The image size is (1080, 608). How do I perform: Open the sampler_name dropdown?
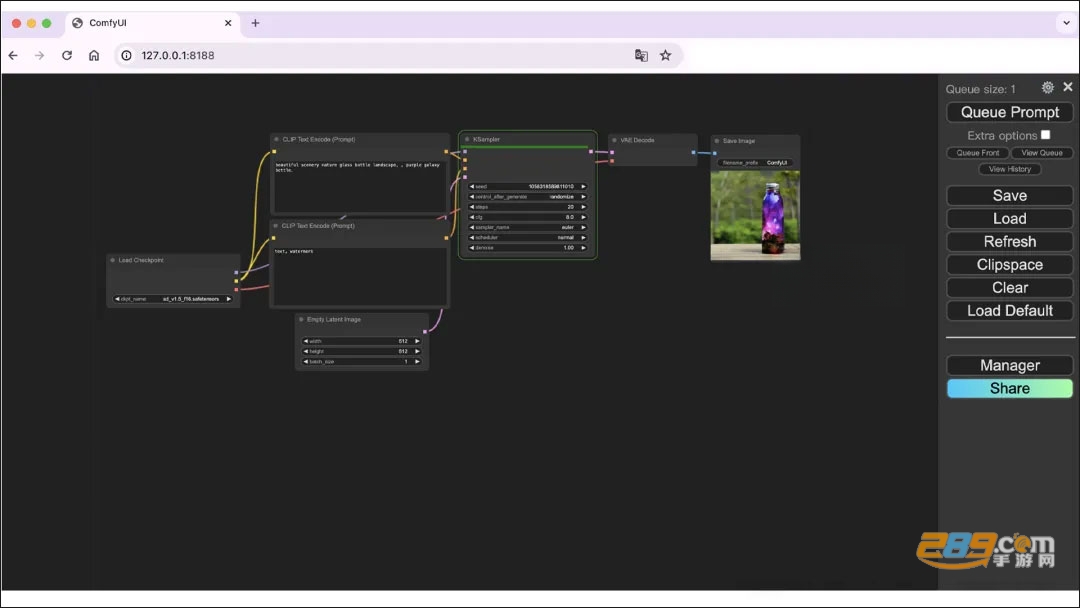click(528, 227)
